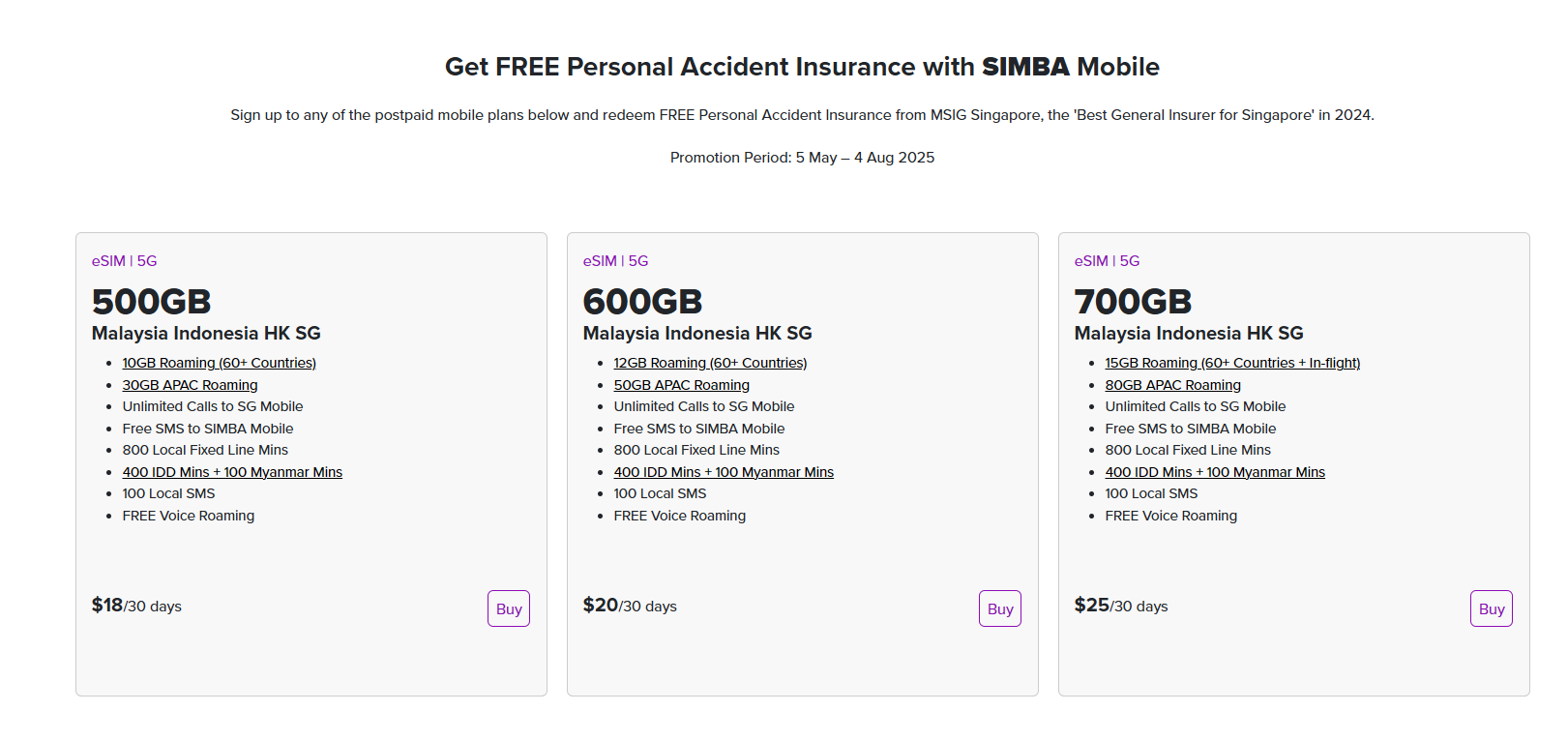Open 80GB APAC Roaming link
The image size is (1568, 741).
tap(1172, 385)
